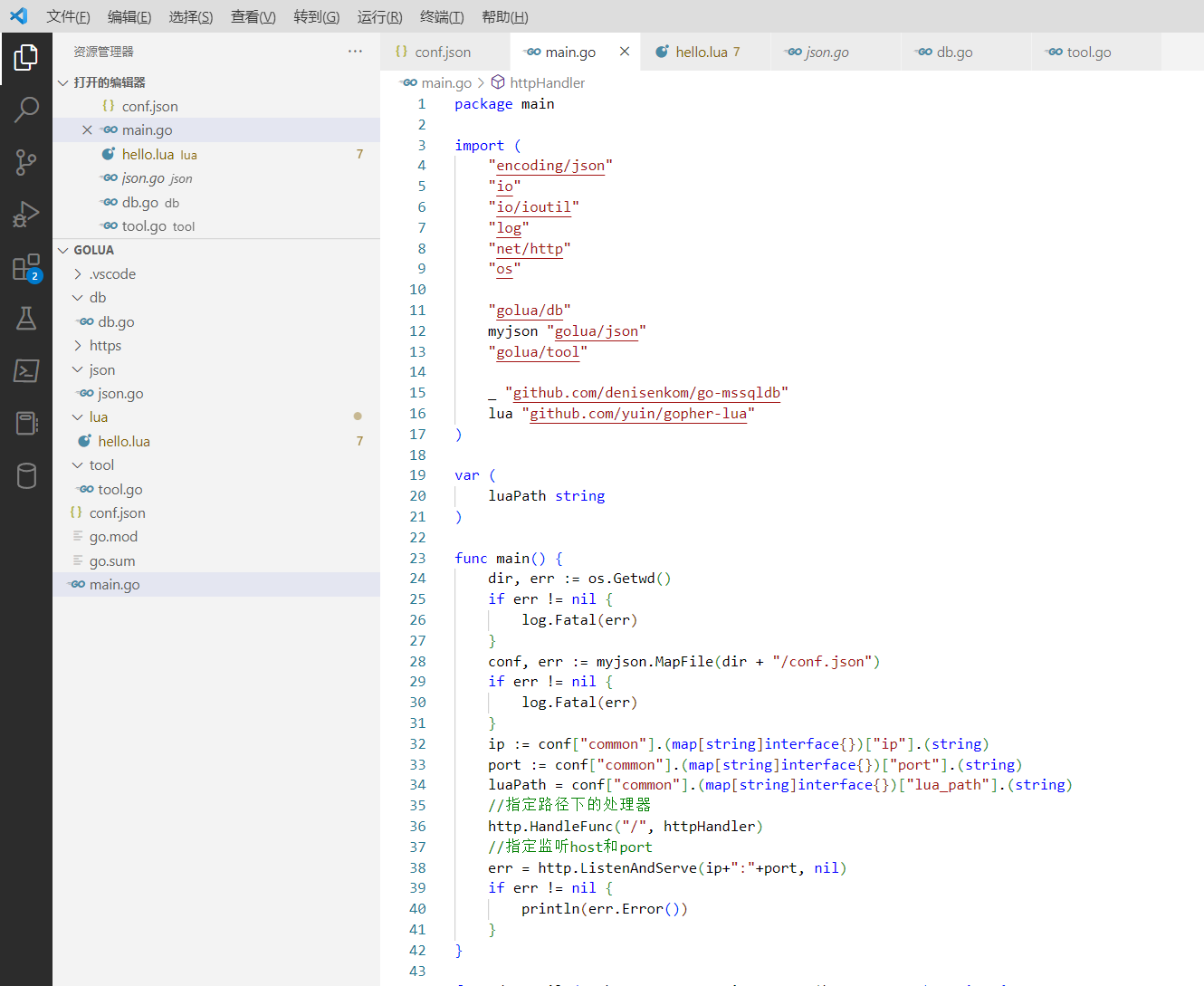The width and height of the screenshot is (1204, 986).
Task: Open conf.json from open editors list
Action: pos(216,106)
